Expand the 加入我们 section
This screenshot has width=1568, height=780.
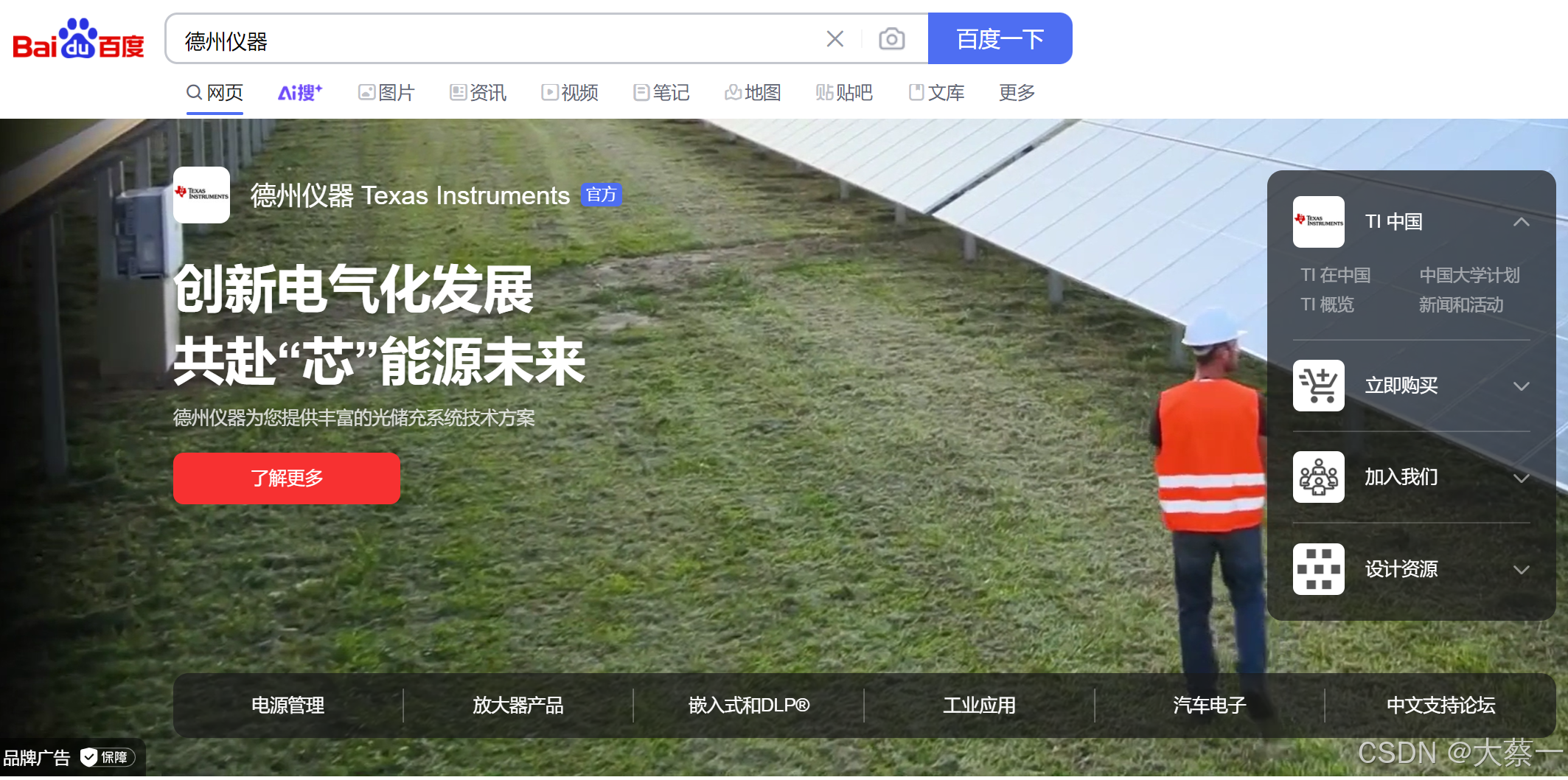pos(1522,478)
